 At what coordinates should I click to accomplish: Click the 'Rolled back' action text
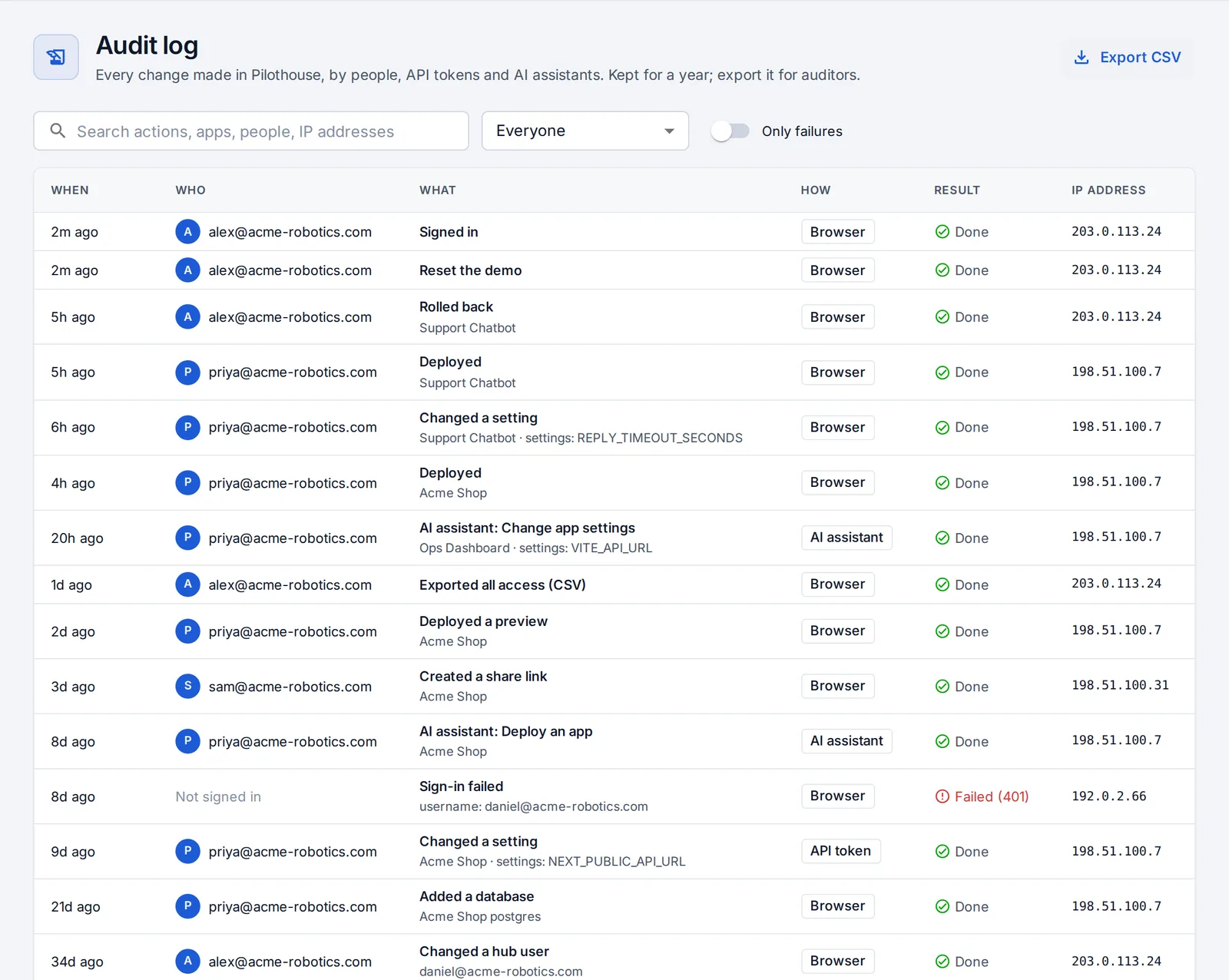tap(456, 306)
